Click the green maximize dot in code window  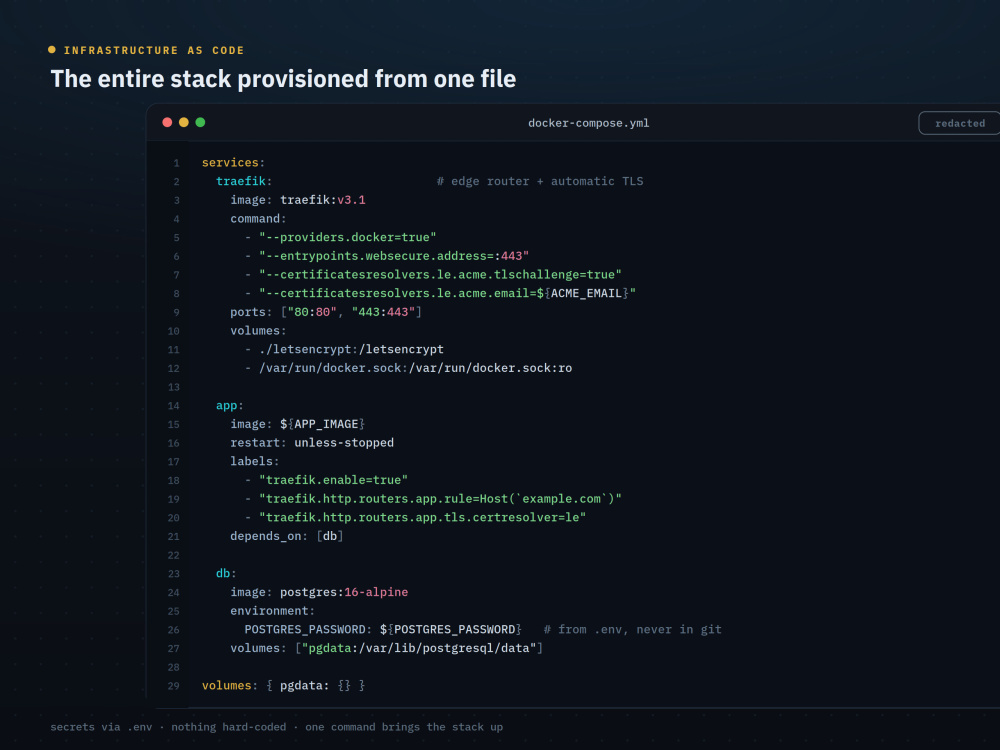click(x=200, y=122)
